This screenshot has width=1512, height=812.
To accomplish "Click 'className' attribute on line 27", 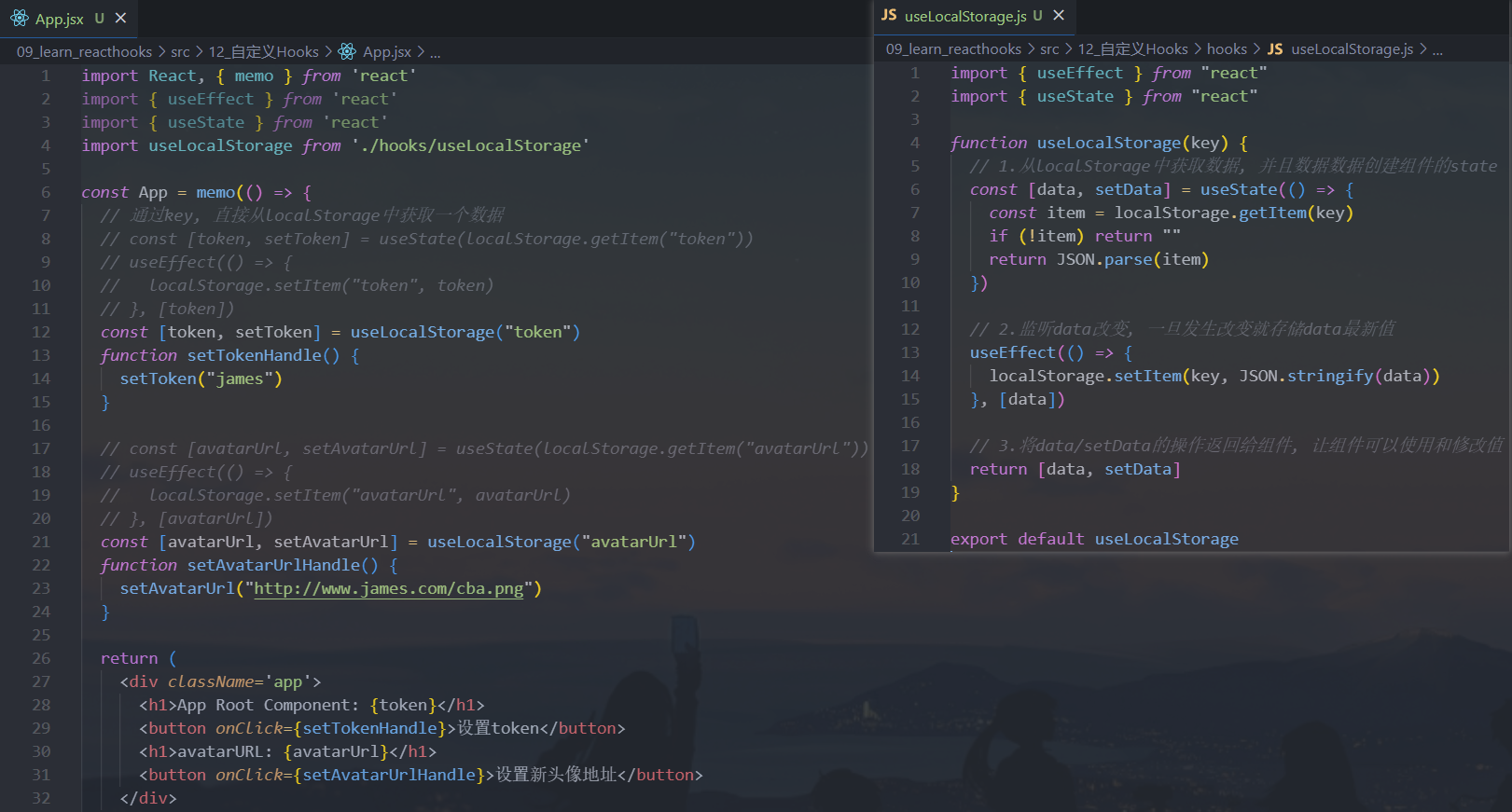I will (211, 681).
